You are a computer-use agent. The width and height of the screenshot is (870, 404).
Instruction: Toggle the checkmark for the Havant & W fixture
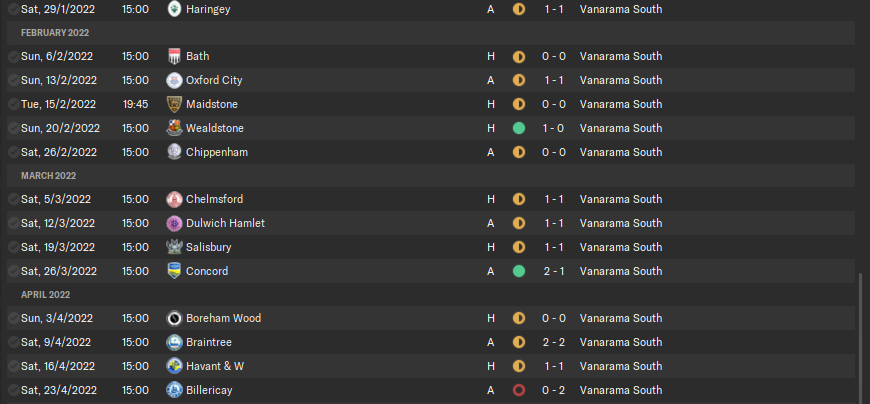tap(13, 366)
